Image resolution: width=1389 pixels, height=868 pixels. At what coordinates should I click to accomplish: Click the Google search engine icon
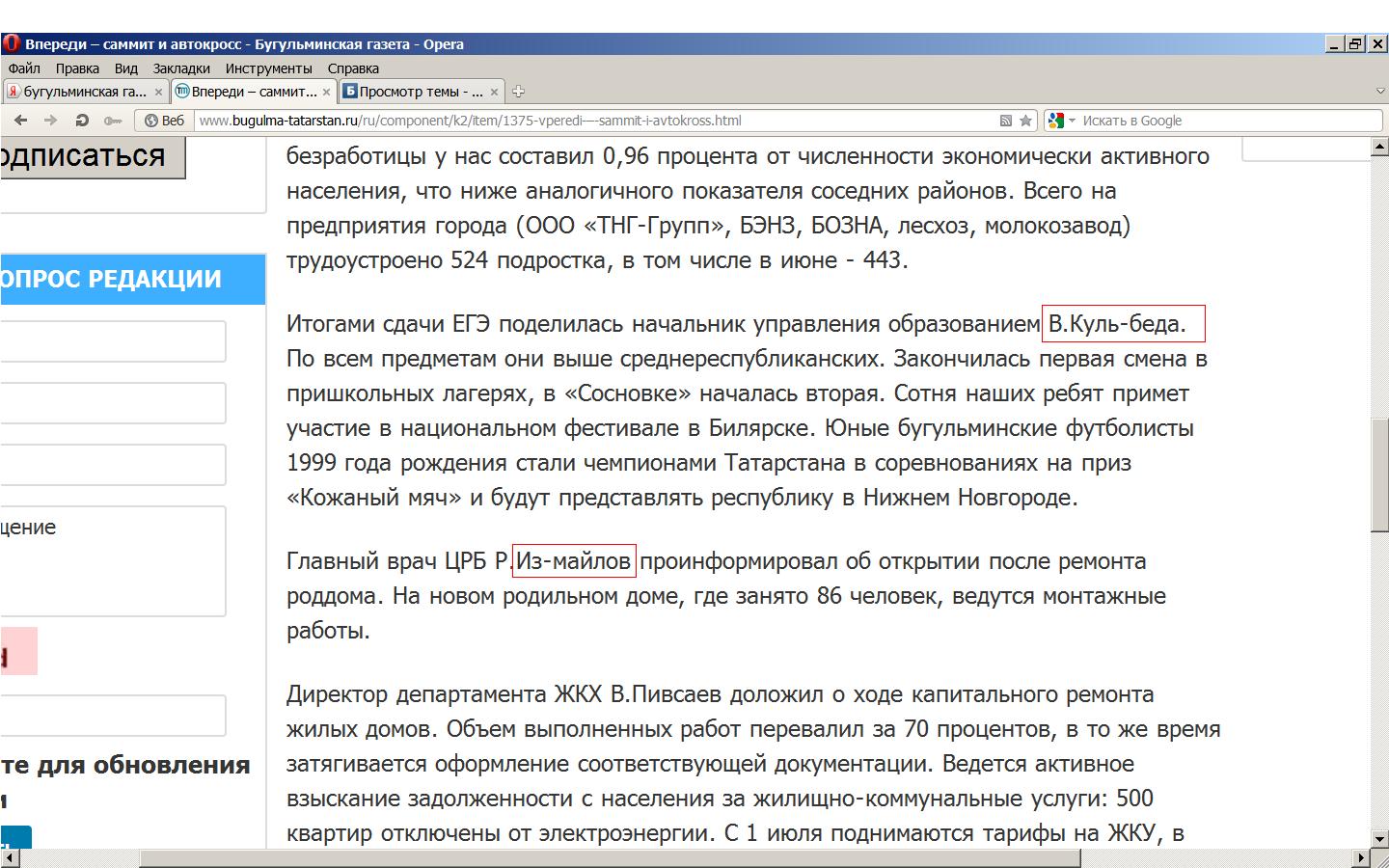(1056, 121)
